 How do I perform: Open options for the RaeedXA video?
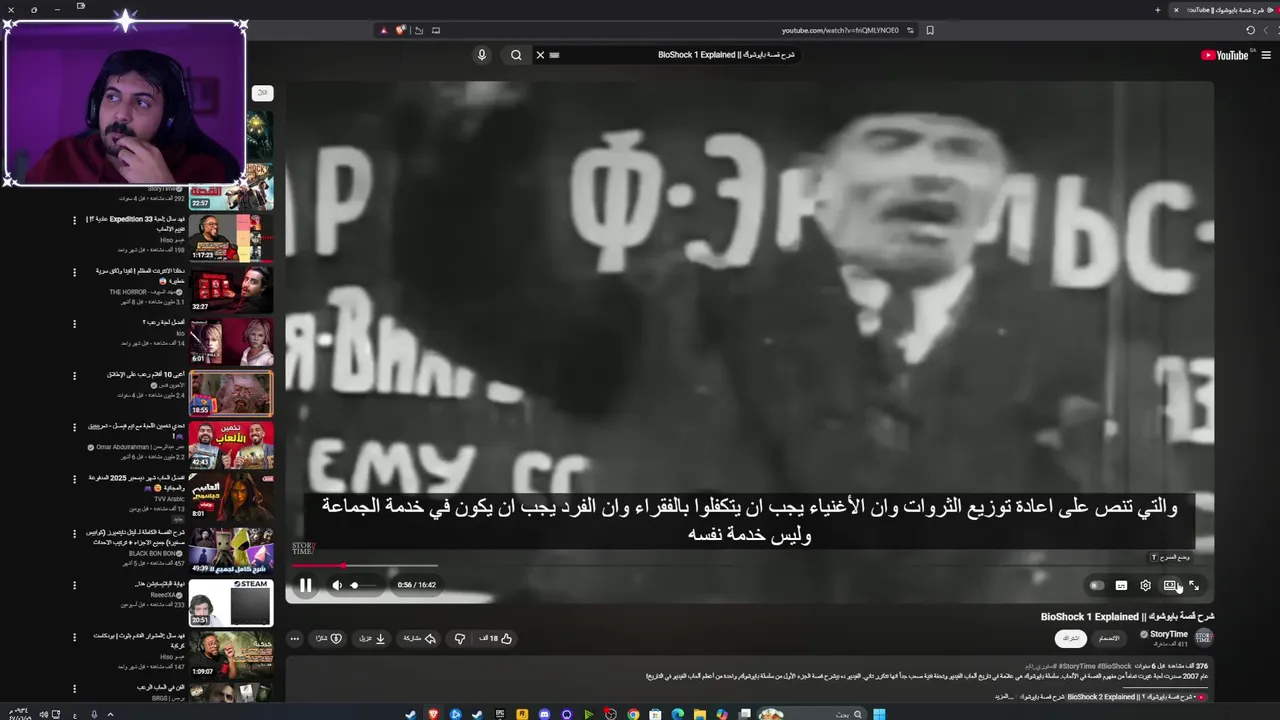point(74,585)
